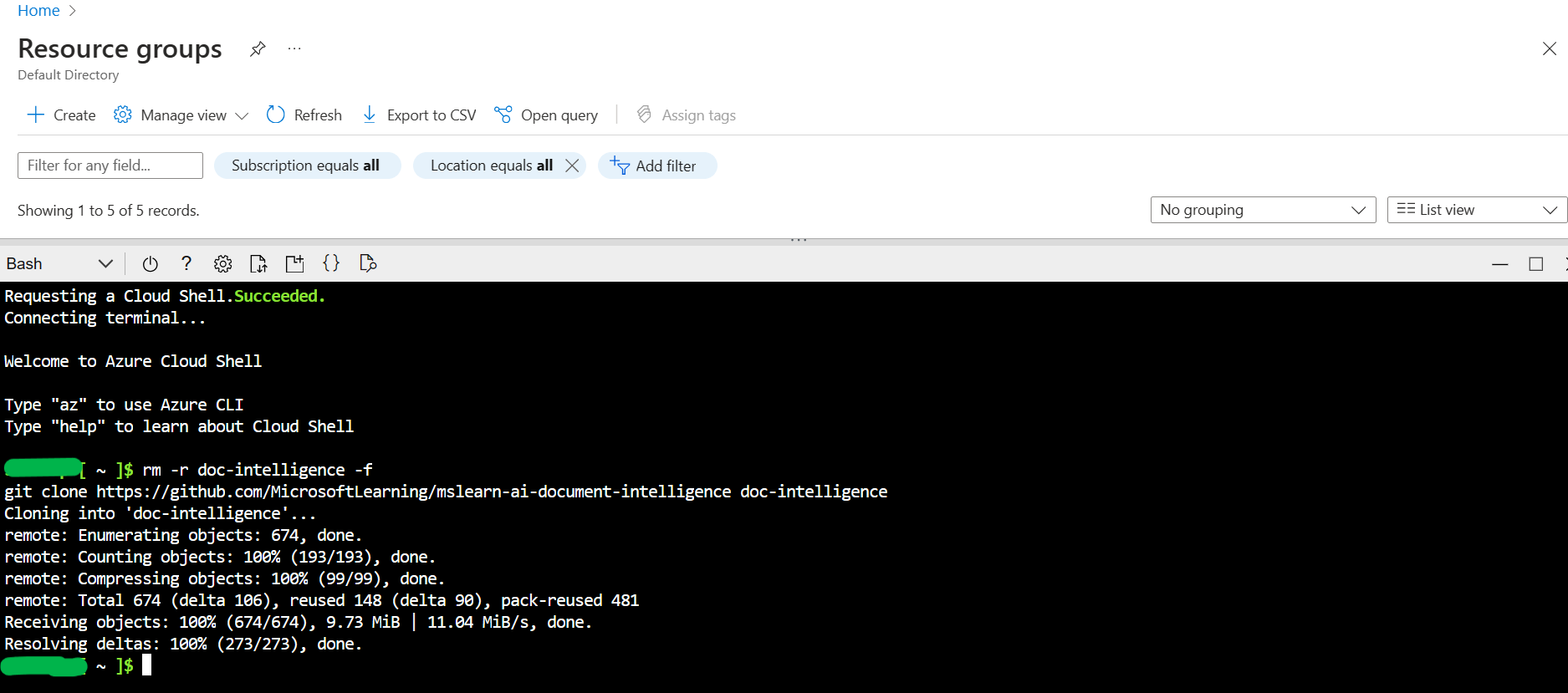Minimize the Cloud Shell pane

1499,264
